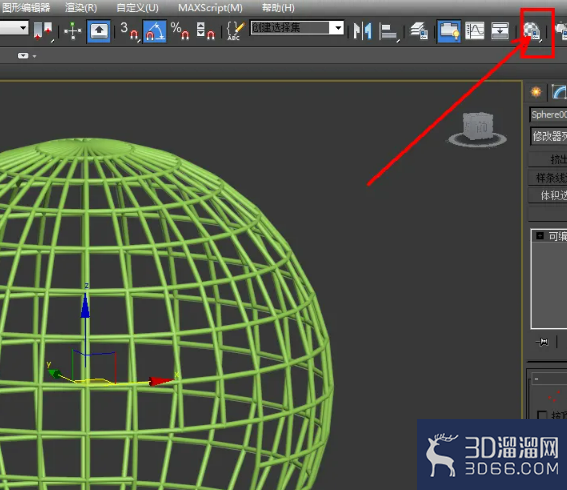567x490 pixels.
Task: Switch to the Create panel star tab
Action: point(536,92)
